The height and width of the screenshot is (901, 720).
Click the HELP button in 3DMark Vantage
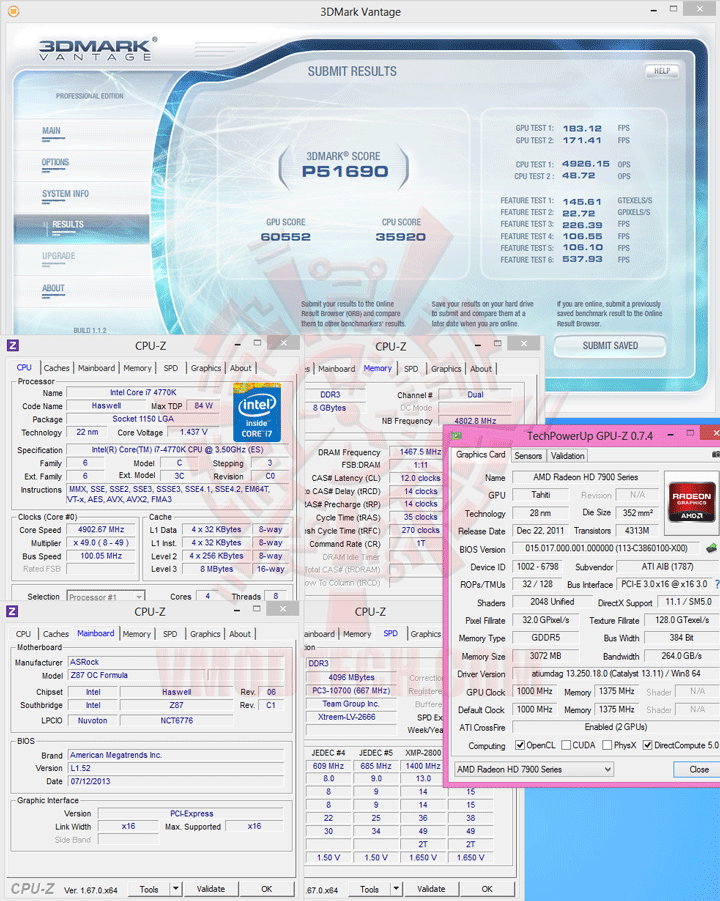click(662, 71)
